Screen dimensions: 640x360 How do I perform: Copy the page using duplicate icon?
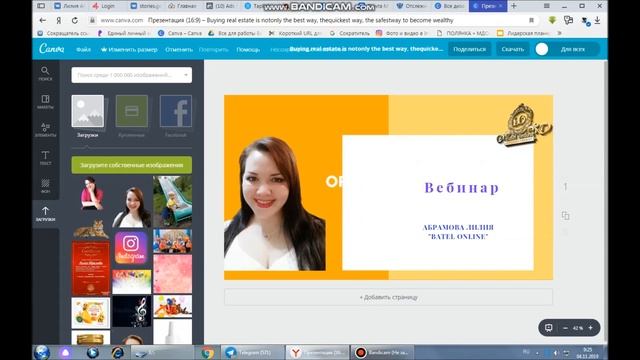(565, 216)
